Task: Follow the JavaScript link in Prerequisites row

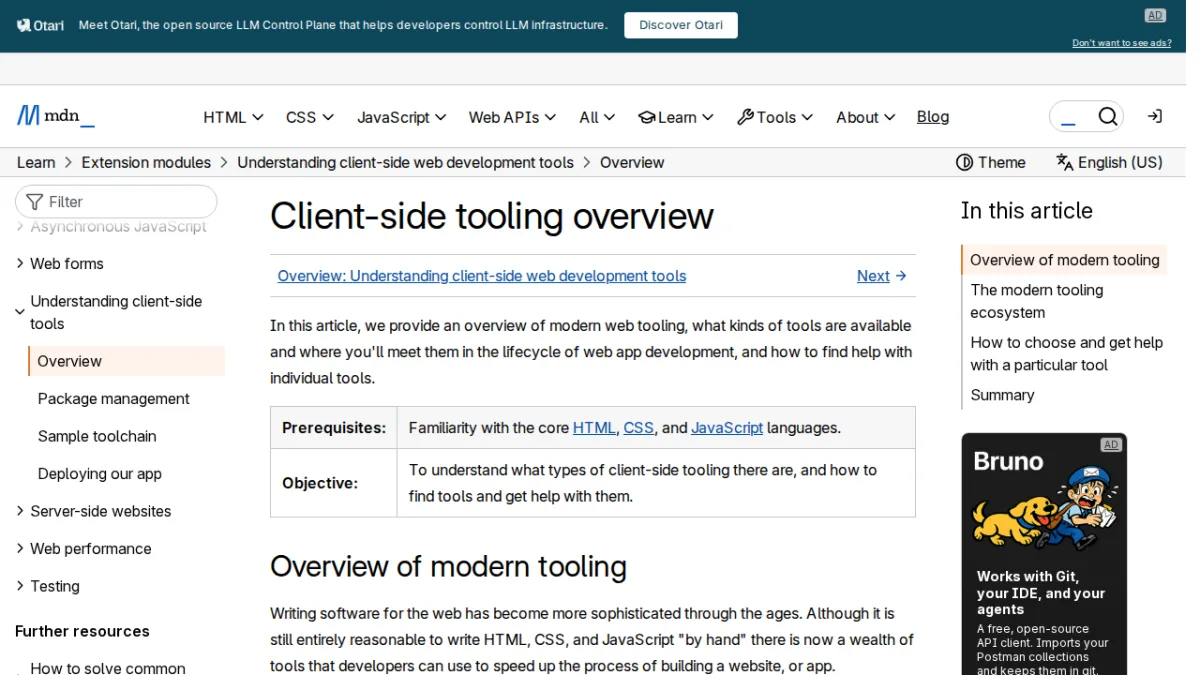Action: (x=727, y=428)
